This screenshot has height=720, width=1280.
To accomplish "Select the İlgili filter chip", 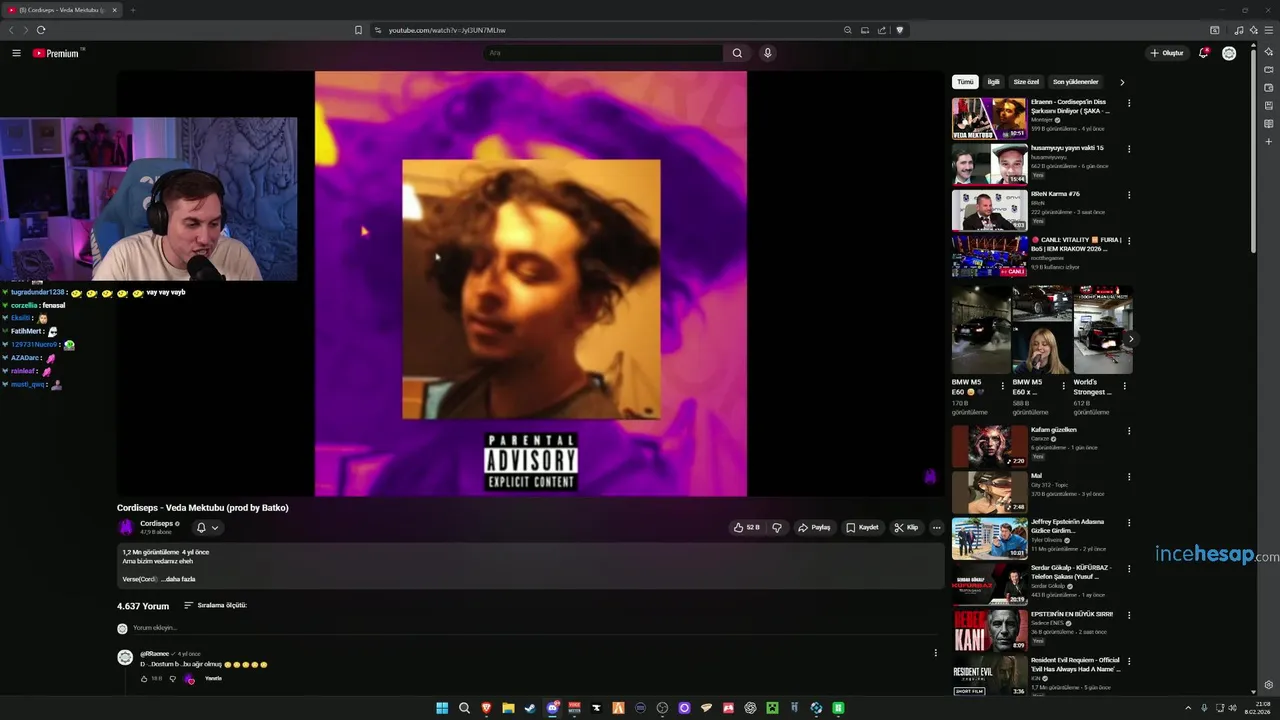I will click(994, 82).
